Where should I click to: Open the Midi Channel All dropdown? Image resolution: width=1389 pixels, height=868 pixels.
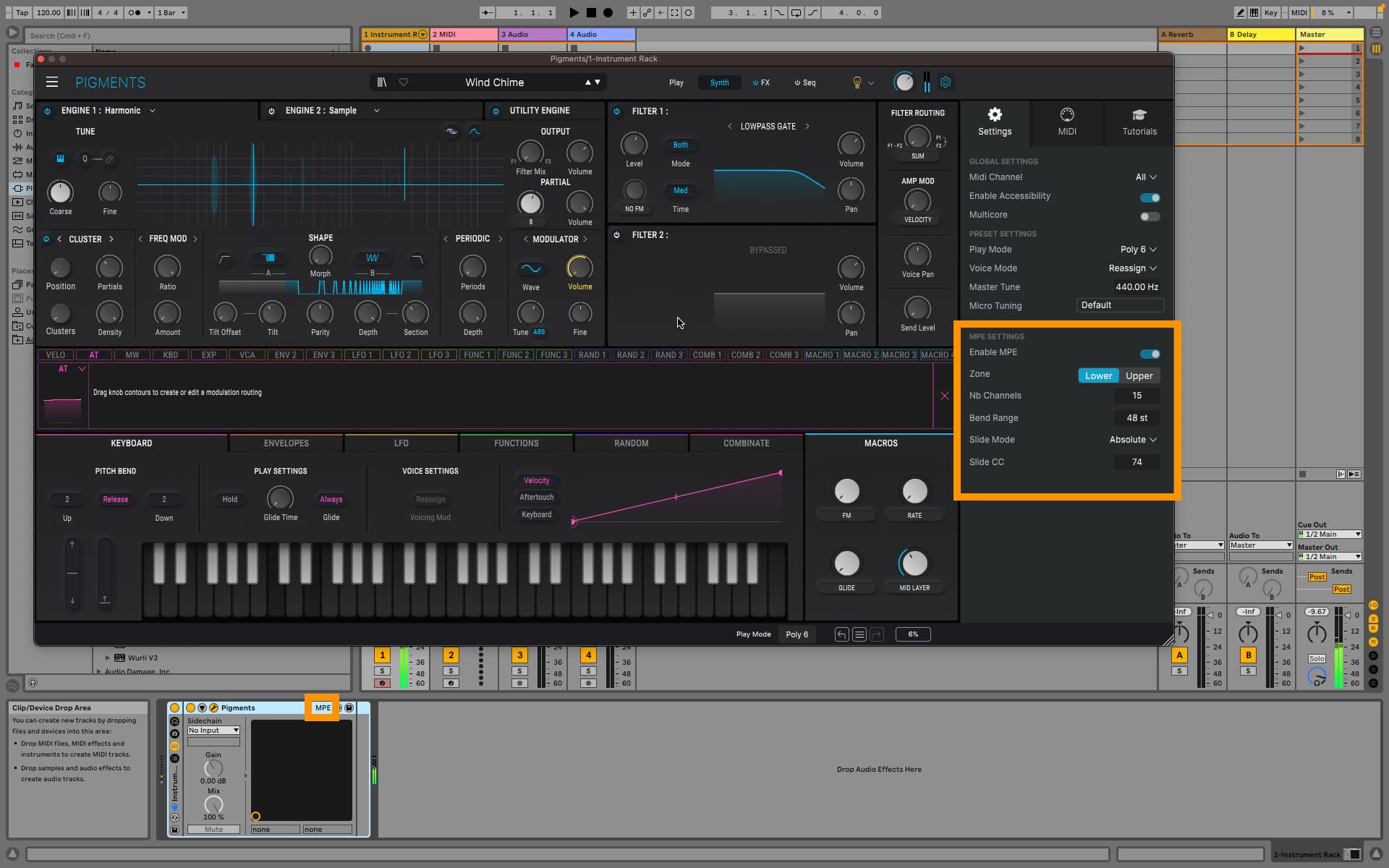click(1145, 177)
